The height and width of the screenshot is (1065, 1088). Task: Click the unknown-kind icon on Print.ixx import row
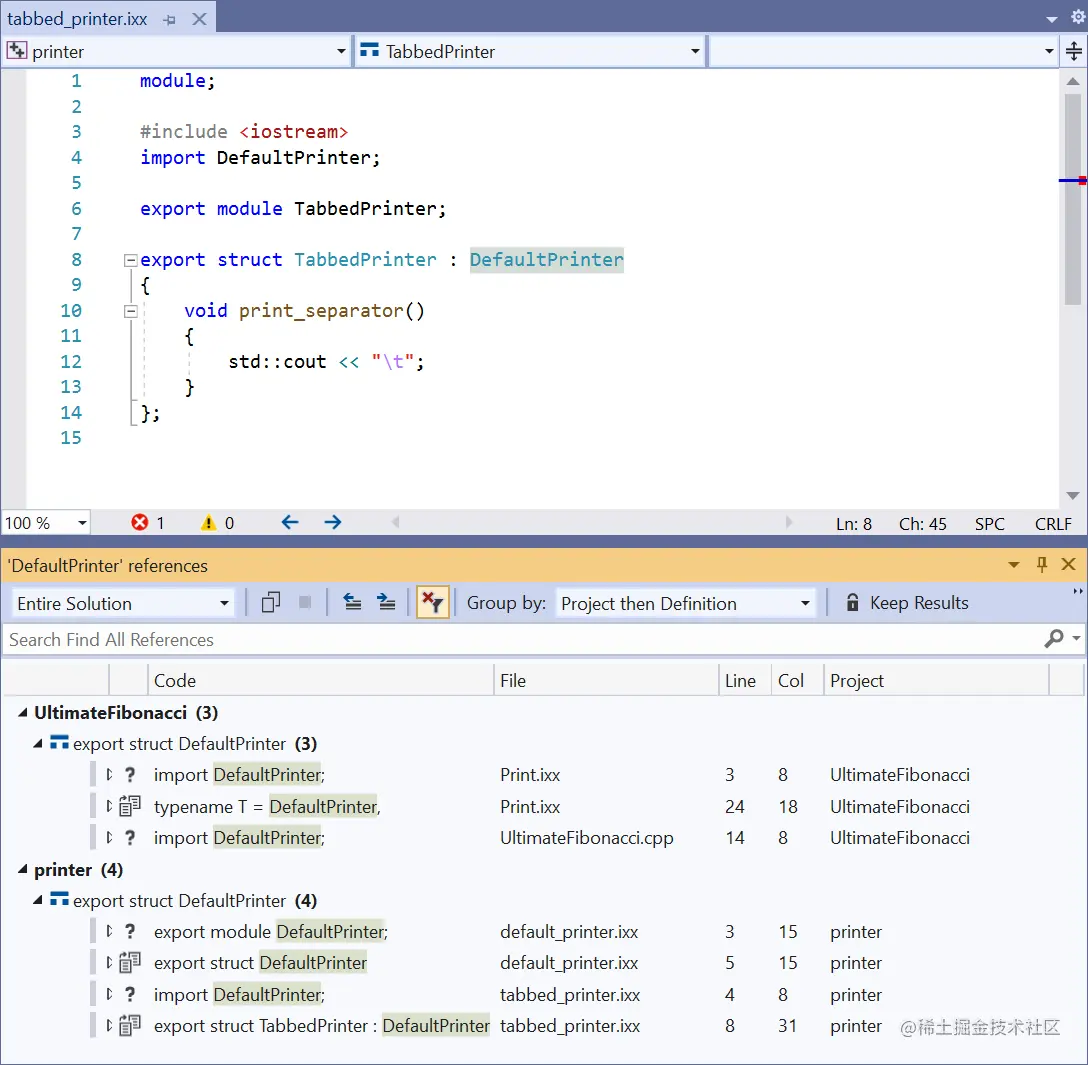130,774
